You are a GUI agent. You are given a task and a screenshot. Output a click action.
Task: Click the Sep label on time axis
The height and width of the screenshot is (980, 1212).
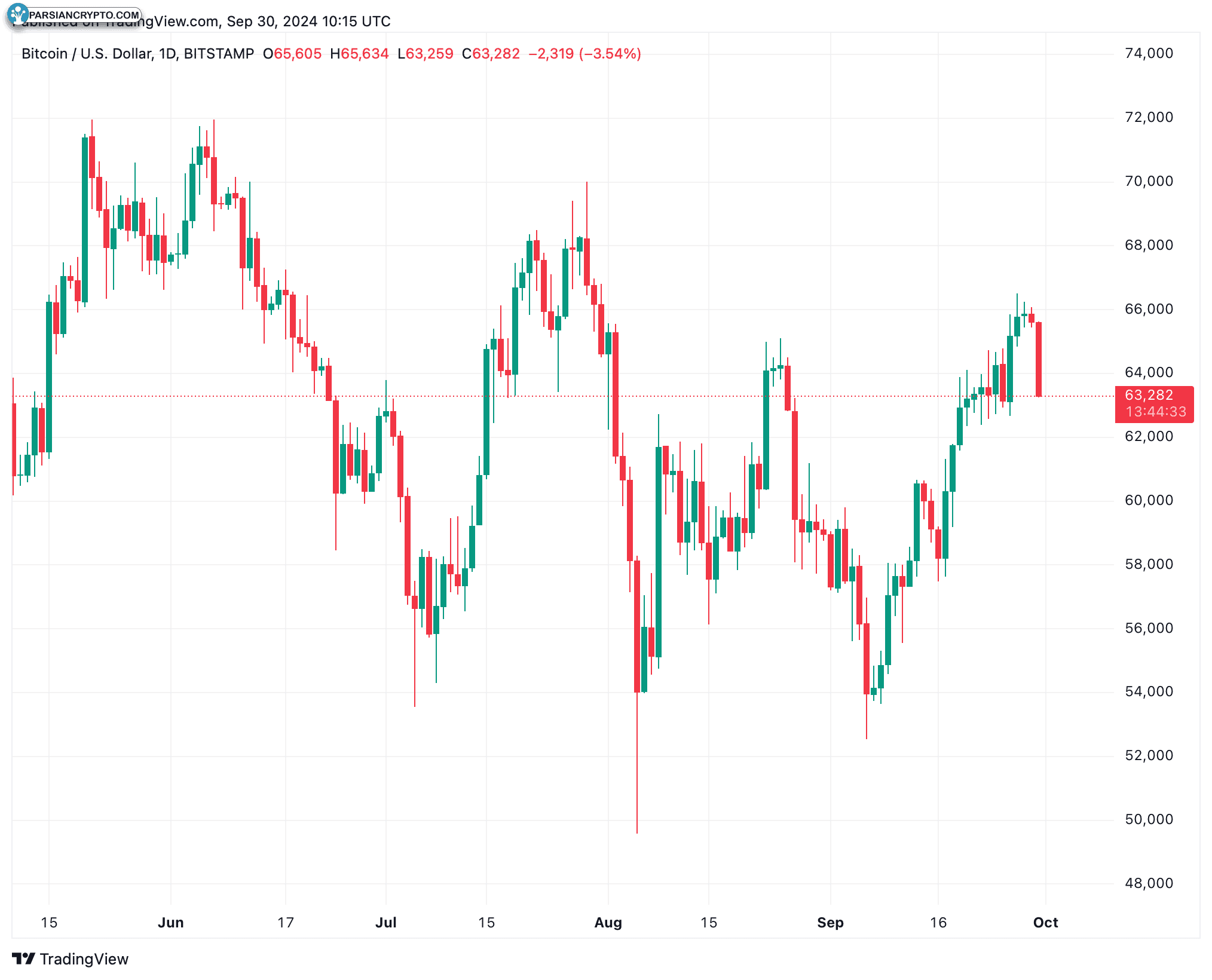pos(831,923)
